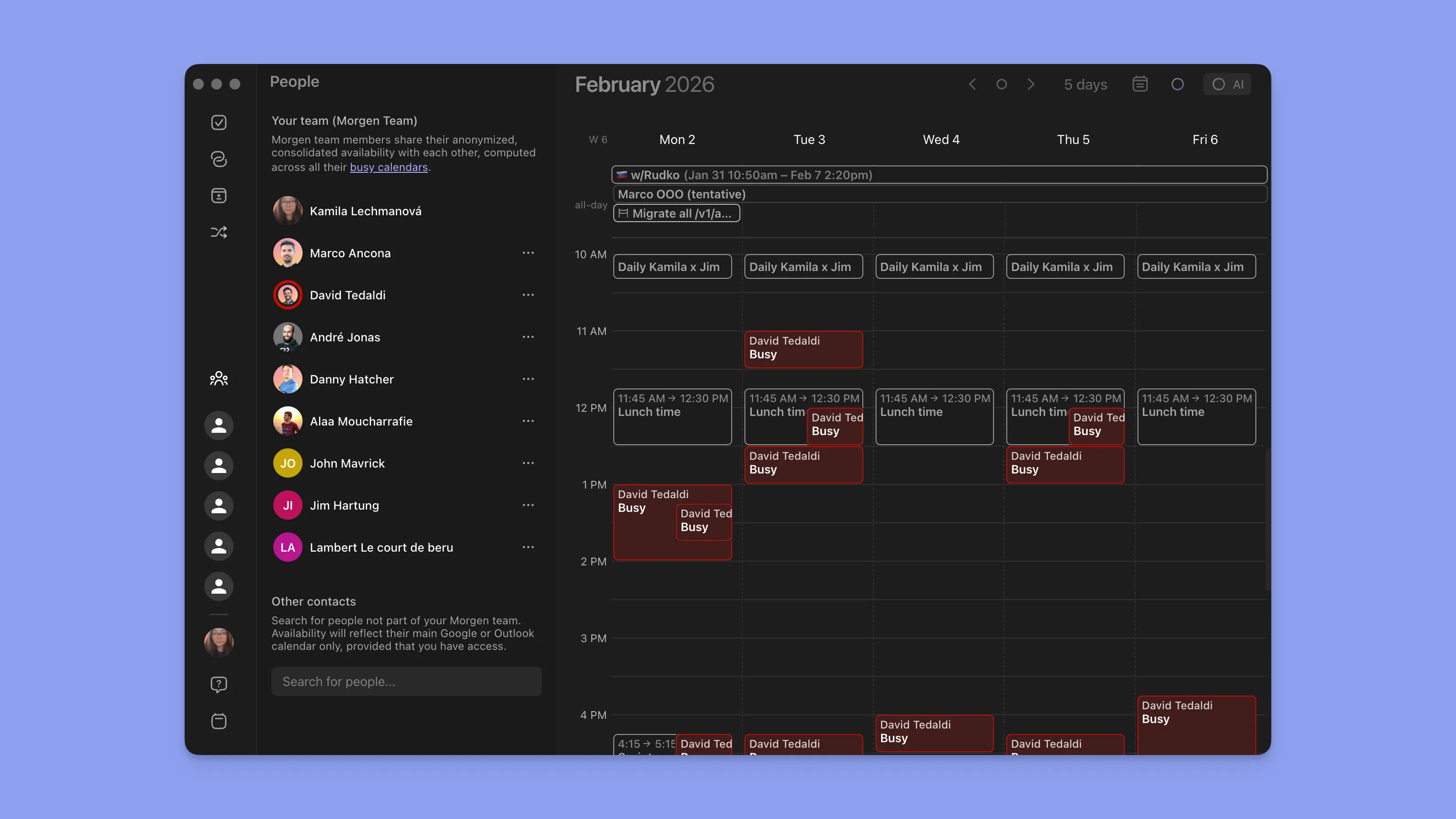Open the last generic contact icon in sidebar
Viewport: 1456px width, 819px height.
219,586
